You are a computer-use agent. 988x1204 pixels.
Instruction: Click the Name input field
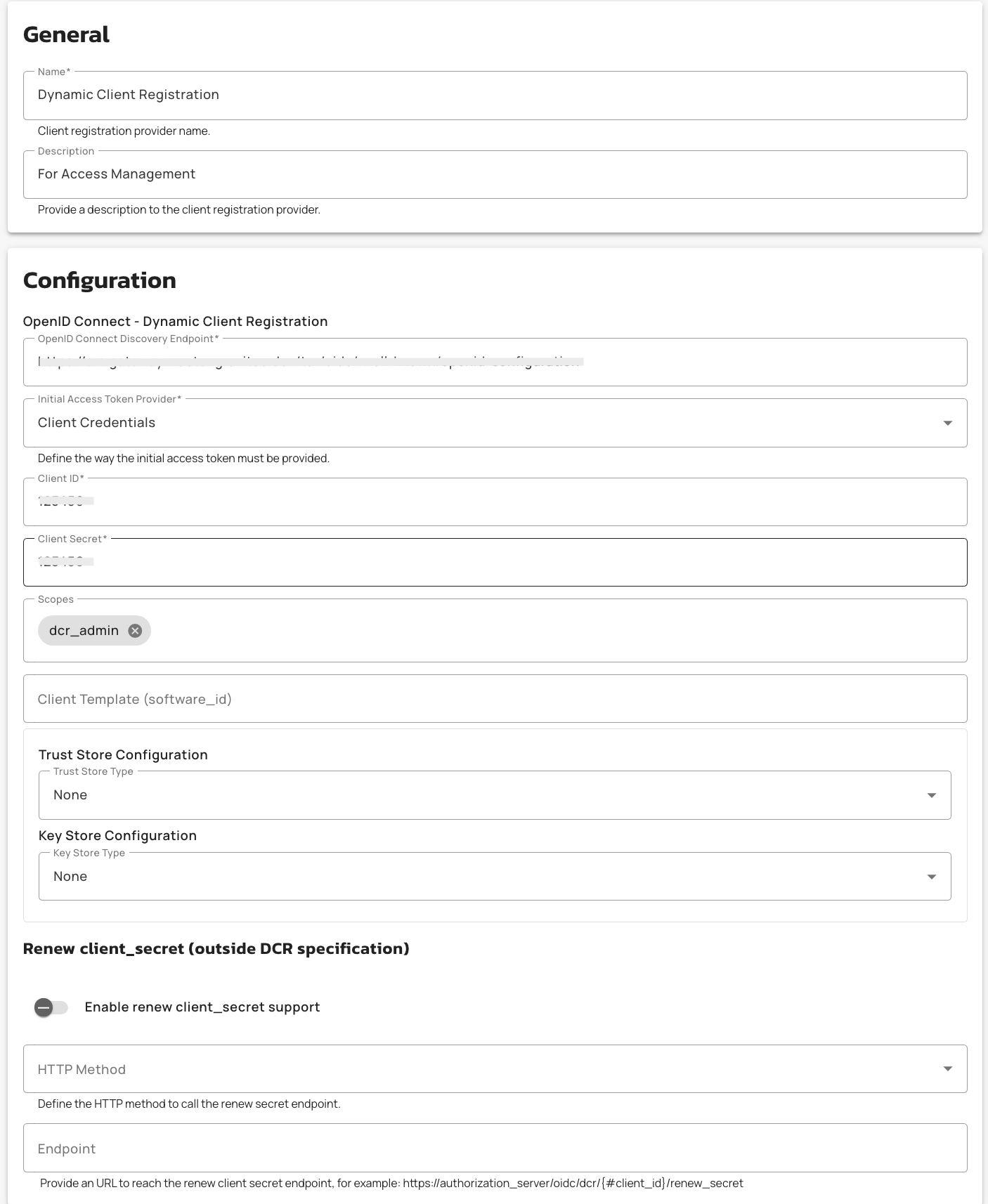pos(494,96)
